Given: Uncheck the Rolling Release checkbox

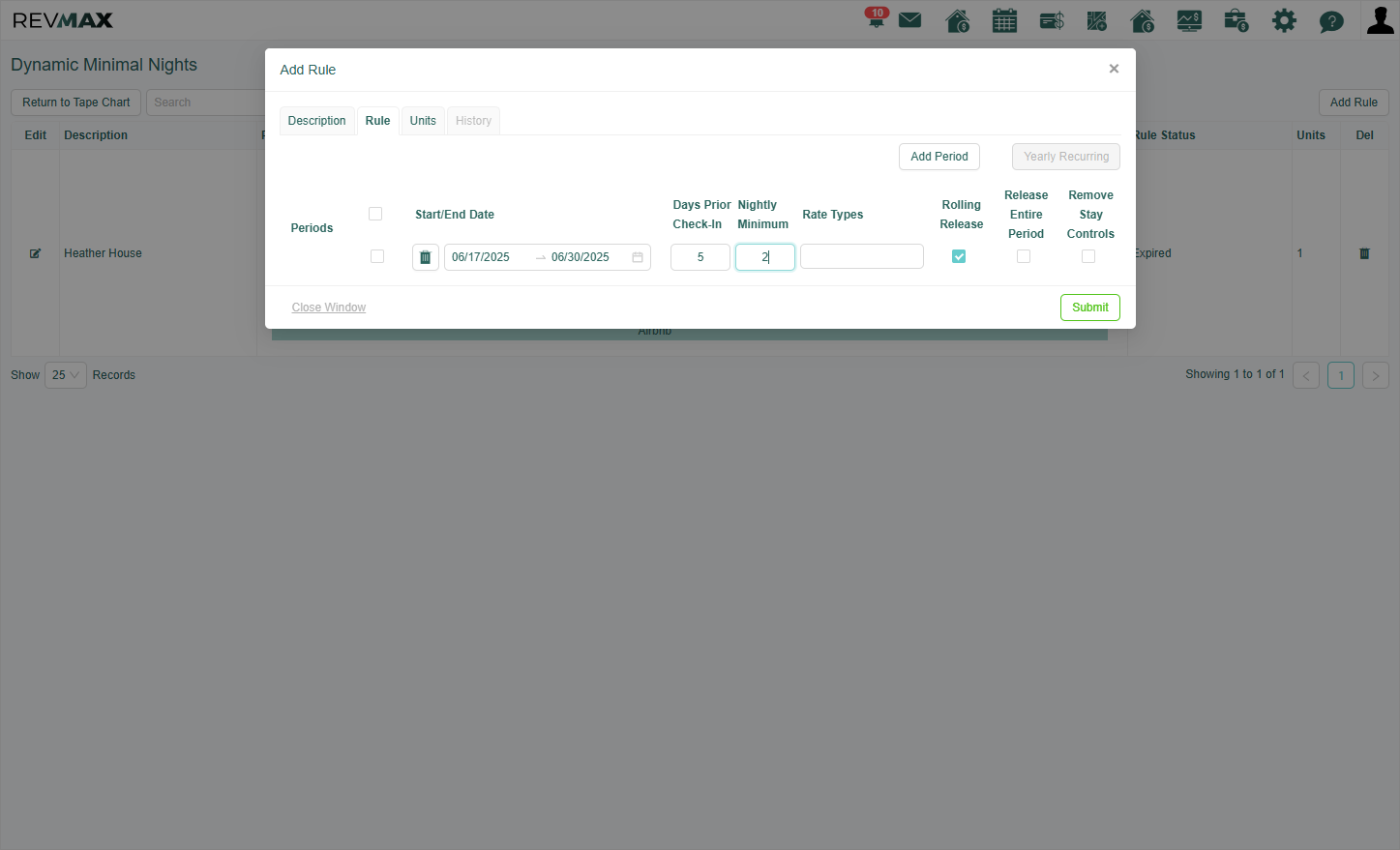Looking at the screenshot, I should [x=959, y=256].
